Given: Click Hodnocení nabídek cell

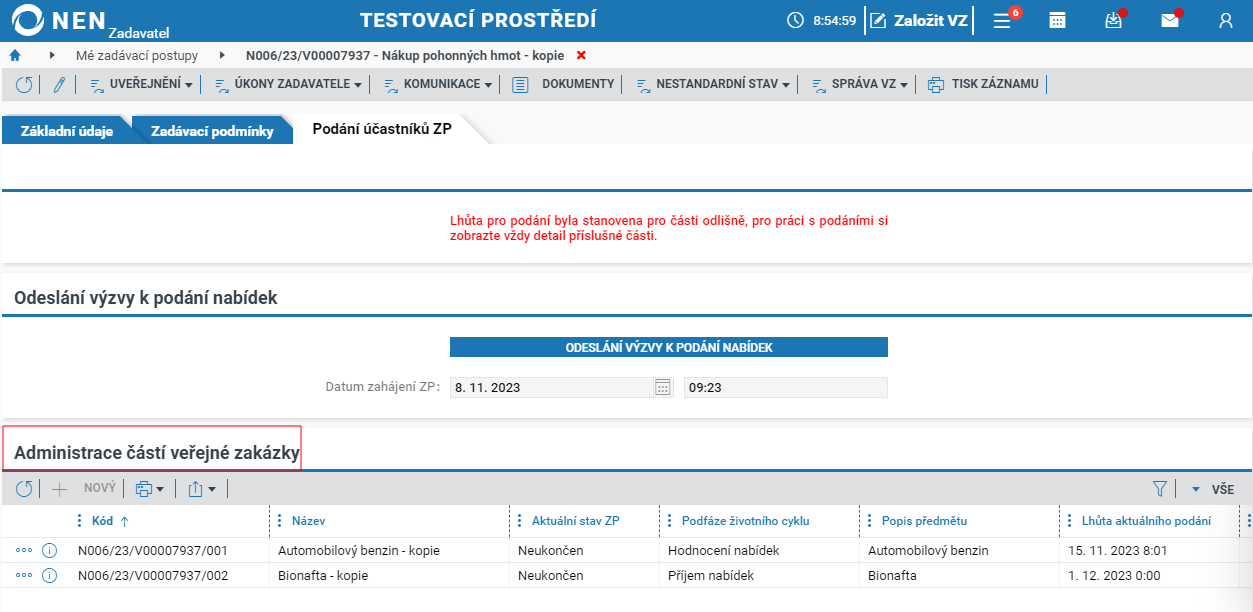Looking at the screenshot, I should coord(723,550).
